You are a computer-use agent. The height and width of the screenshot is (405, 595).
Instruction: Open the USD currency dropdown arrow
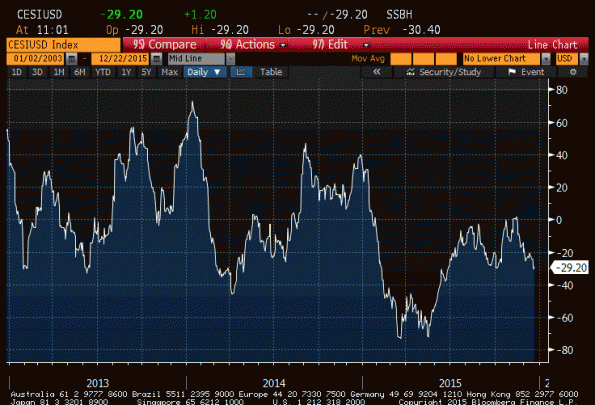click(x=584, y=59)
